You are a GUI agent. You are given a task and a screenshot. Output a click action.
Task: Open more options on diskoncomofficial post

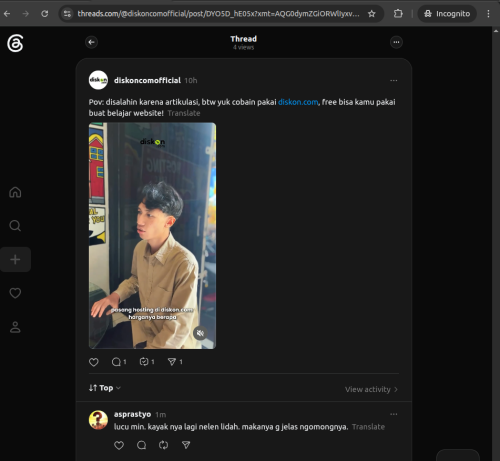click(394, 80)
